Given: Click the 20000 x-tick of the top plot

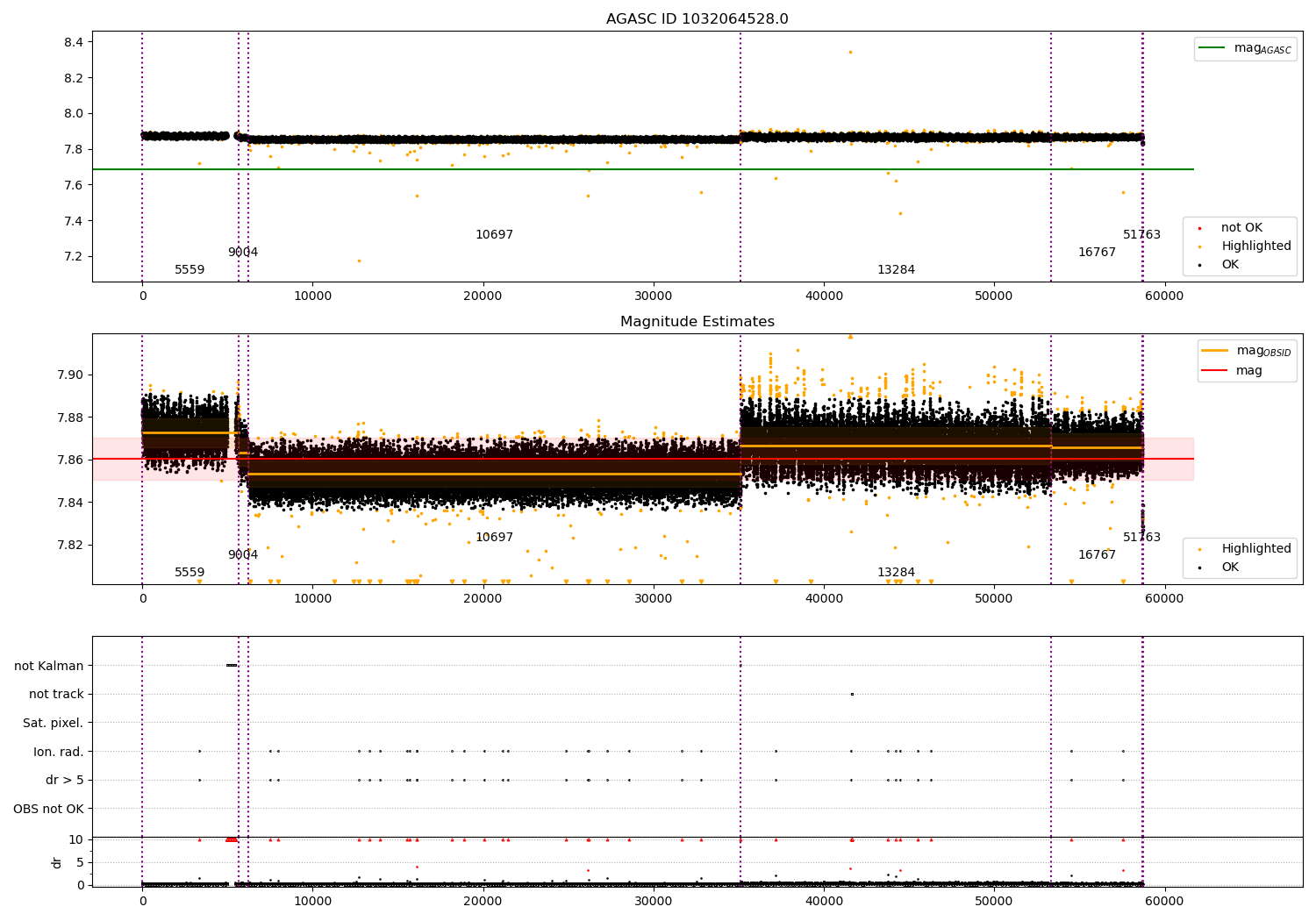Looking at the screenshot, I should coord(483,296).
